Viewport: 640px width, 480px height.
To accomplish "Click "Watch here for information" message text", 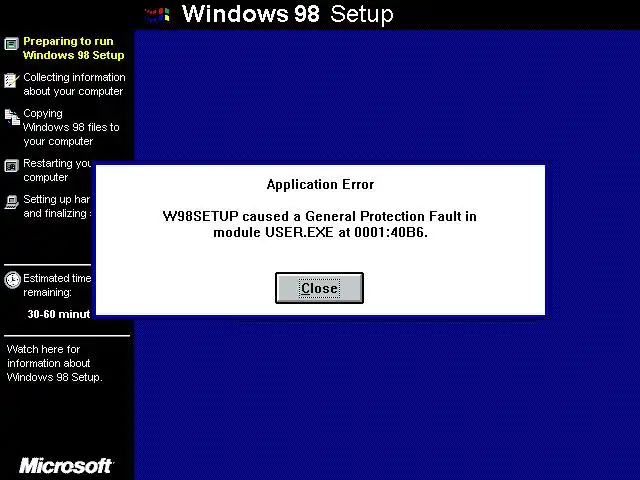I will (x=54, y=363).
